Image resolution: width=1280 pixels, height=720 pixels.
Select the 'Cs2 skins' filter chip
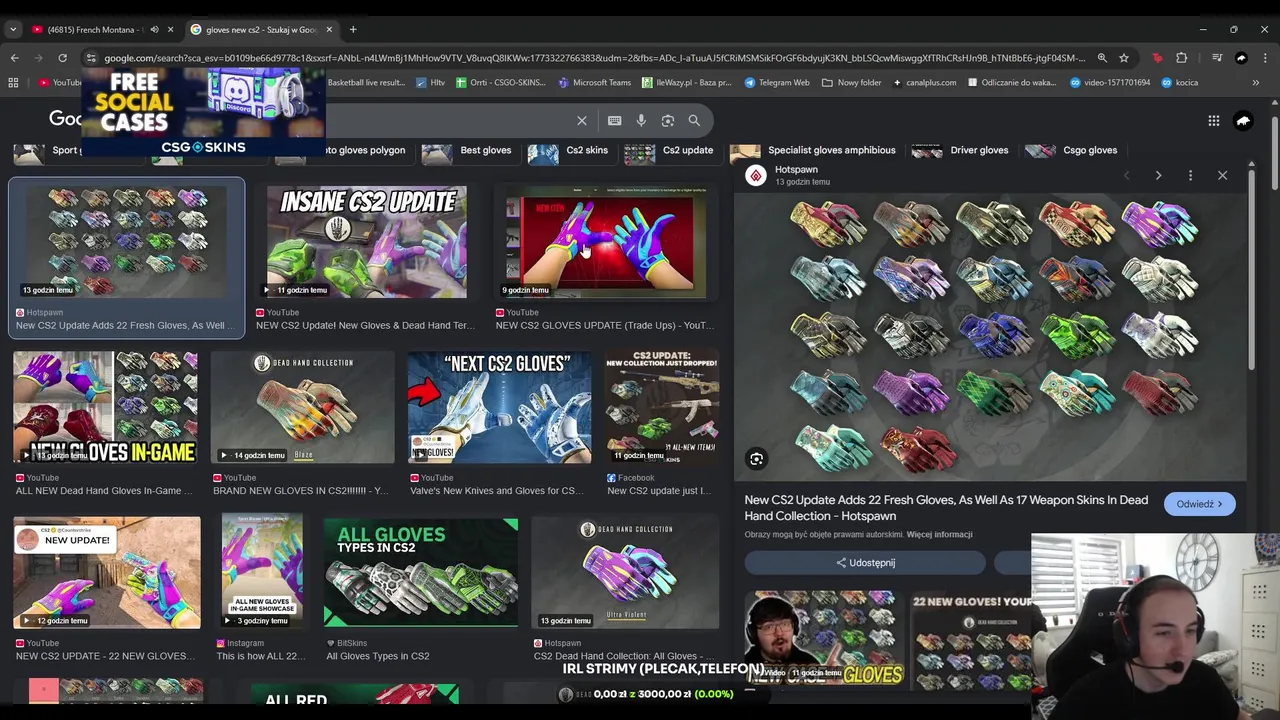(x=569, y=151)
